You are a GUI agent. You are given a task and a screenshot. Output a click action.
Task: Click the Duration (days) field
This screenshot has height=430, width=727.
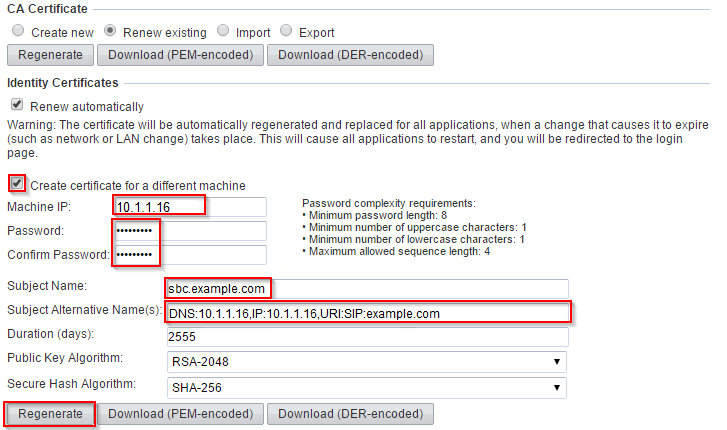click(x=367, y=337)
